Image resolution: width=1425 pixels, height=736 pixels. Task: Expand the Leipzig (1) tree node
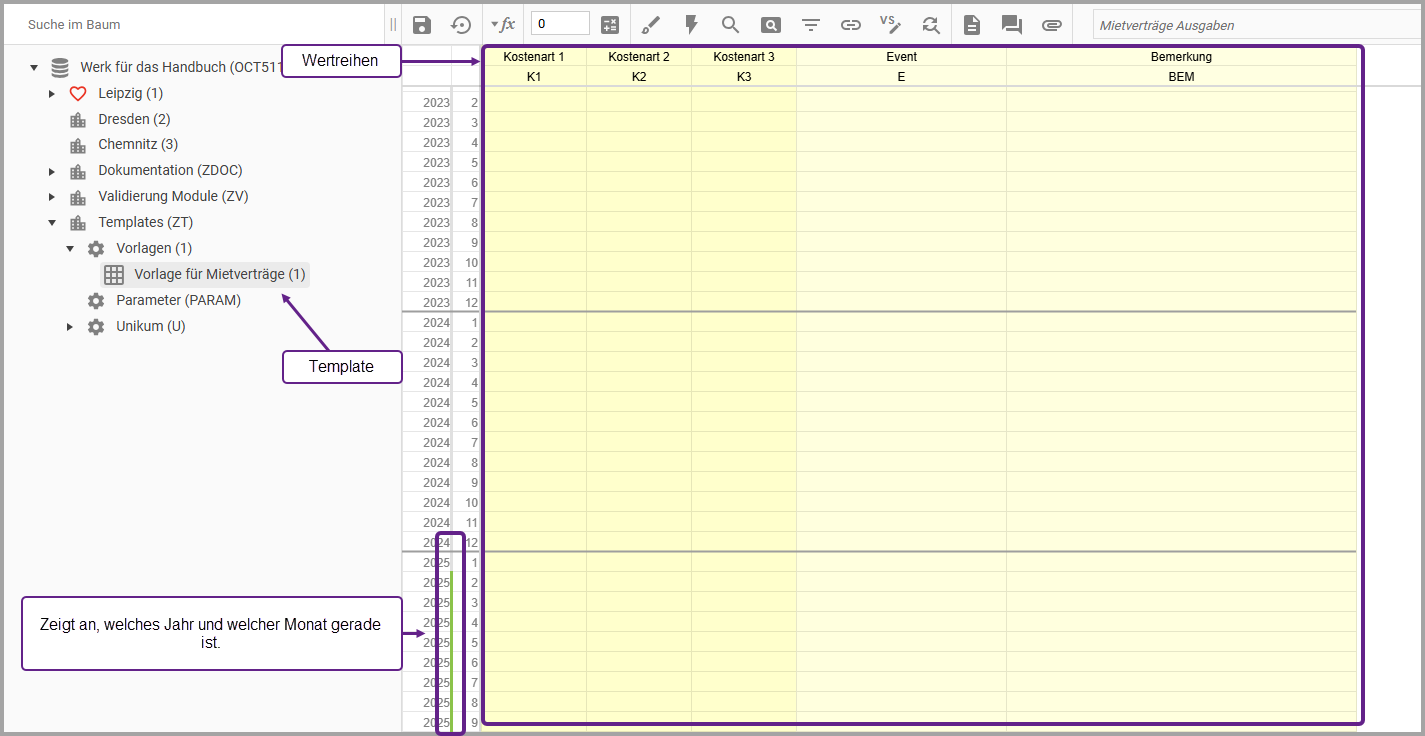[52, 92]
